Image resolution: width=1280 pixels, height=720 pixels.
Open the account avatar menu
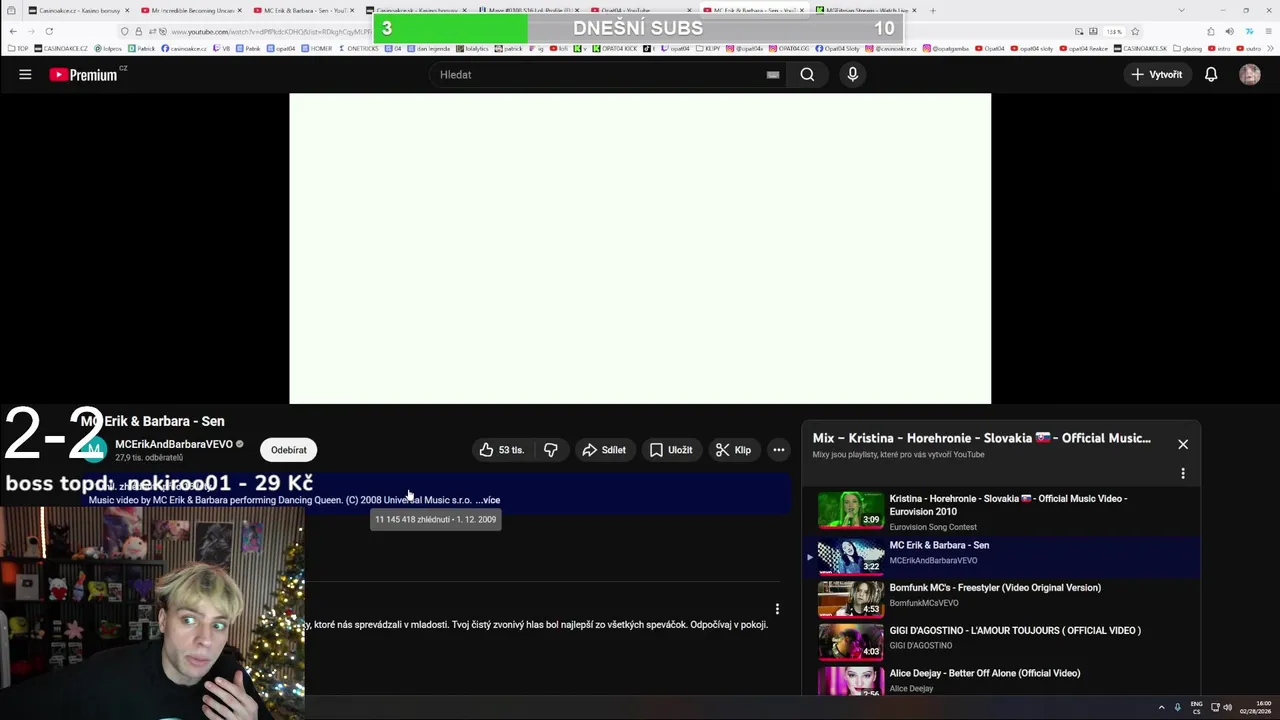(1250, 74)
